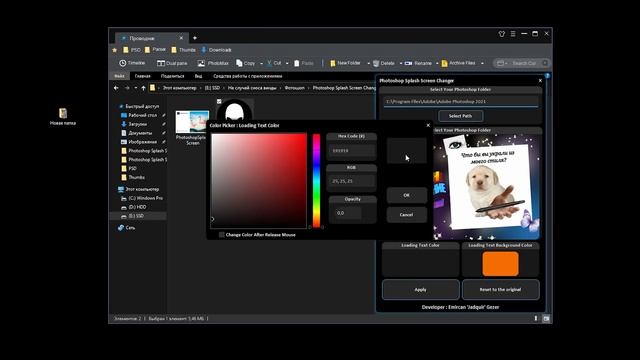Click the Photoshop folder path field
Image resolution: width=640 pixels, height=360 pixels.
pos(460,101)
